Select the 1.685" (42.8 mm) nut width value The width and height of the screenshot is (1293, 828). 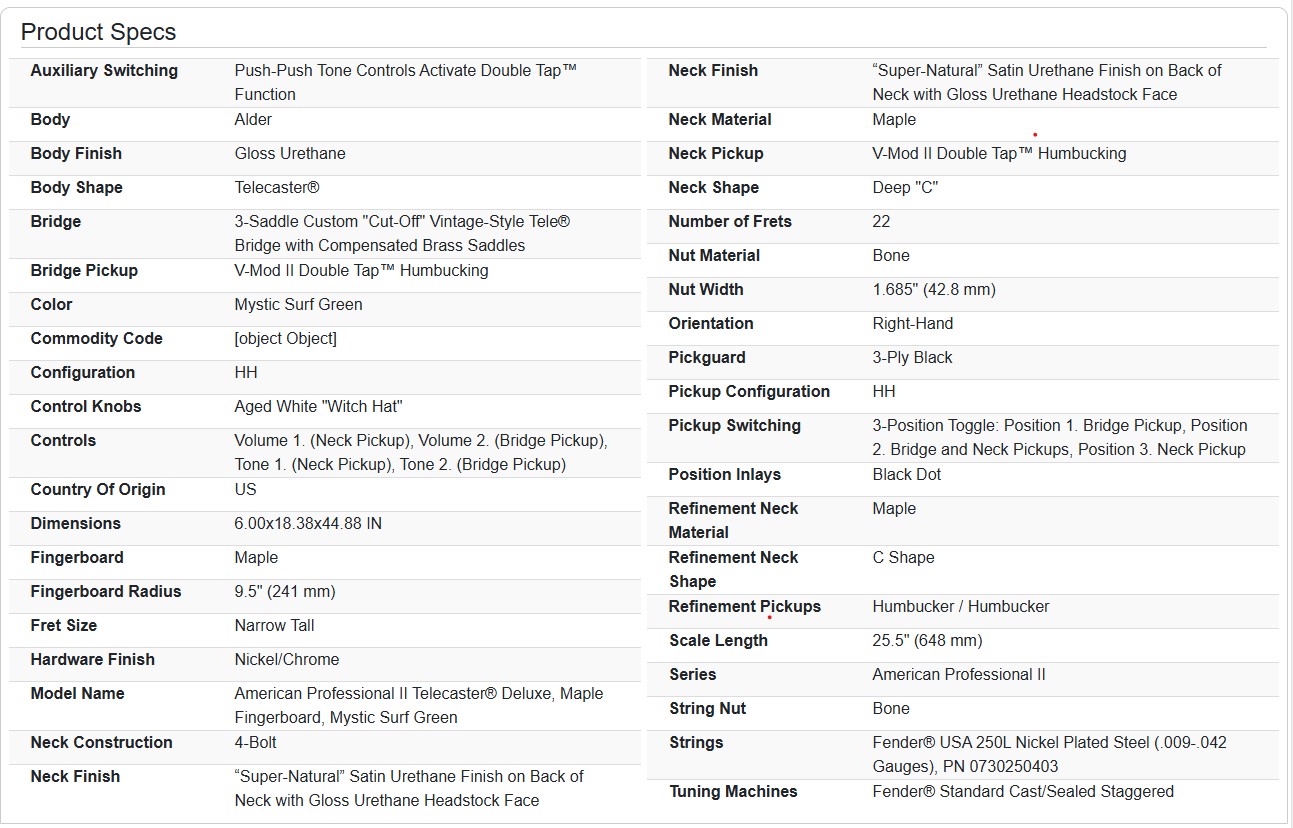[x=934, y=290]
